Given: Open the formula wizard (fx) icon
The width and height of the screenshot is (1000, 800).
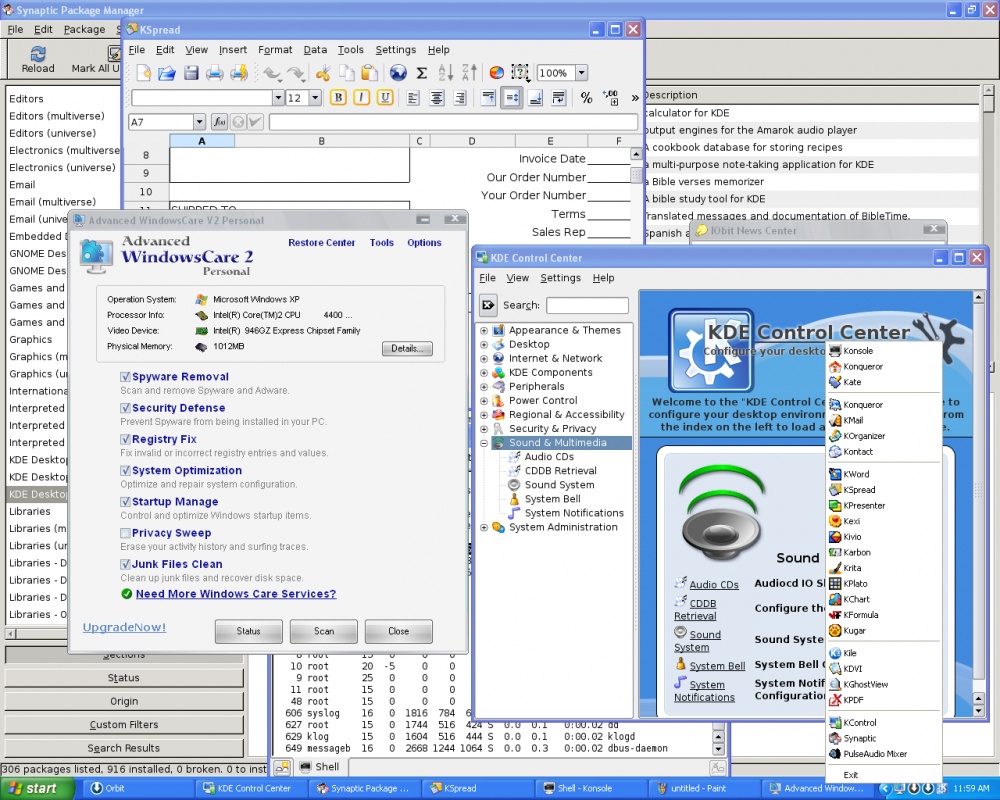Looking at the screenshot, I should (x=220, y=122).
